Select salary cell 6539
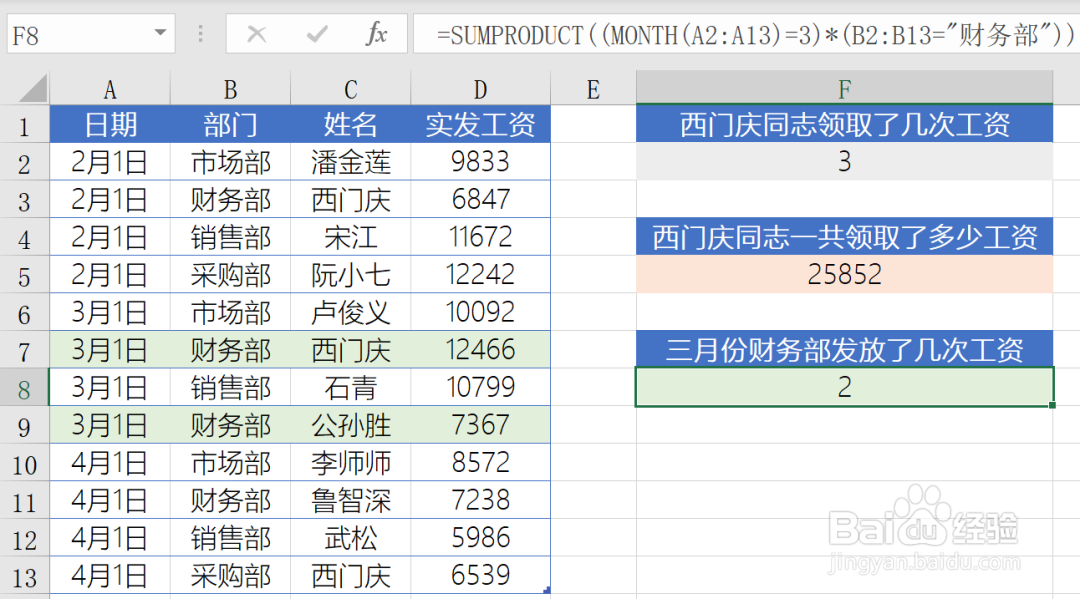Screen dimensions: 1080x599 pos(480,576)
